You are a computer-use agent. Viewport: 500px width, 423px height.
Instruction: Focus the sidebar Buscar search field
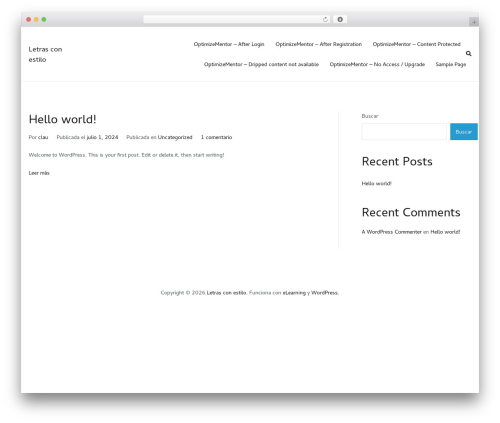point(404,132)
